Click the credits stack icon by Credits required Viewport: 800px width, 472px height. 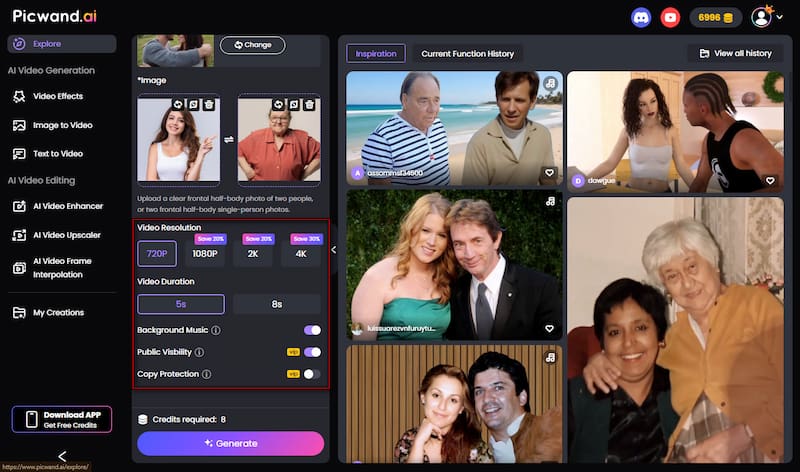coord(143,419)
